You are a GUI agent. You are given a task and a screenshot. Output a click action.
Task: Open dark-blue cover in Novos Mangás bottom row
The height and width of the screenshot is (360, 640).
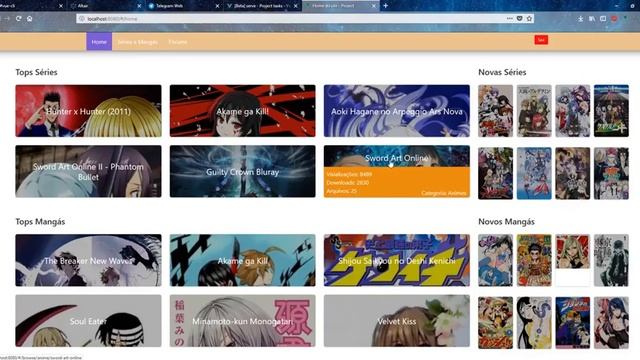coord(573,322)
